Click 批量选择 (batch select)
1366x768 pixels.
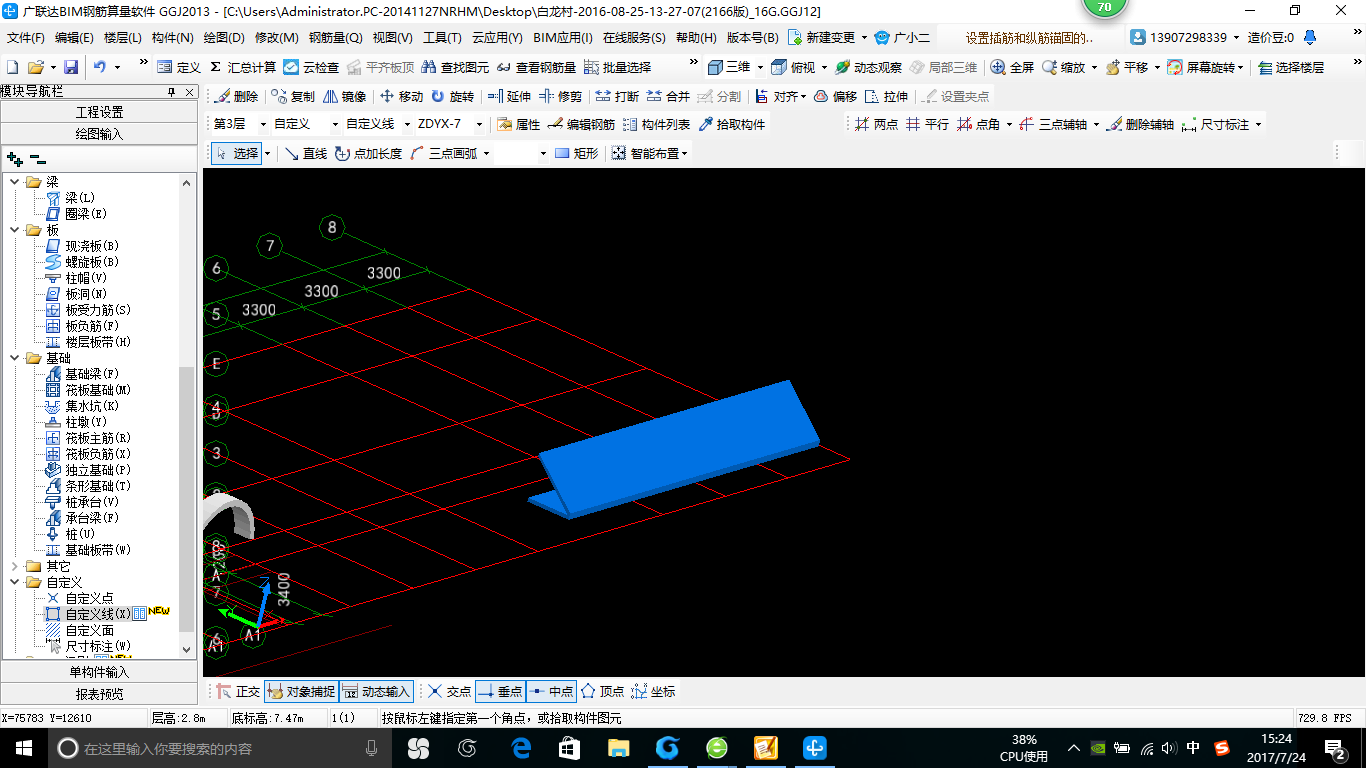point(617,67)
